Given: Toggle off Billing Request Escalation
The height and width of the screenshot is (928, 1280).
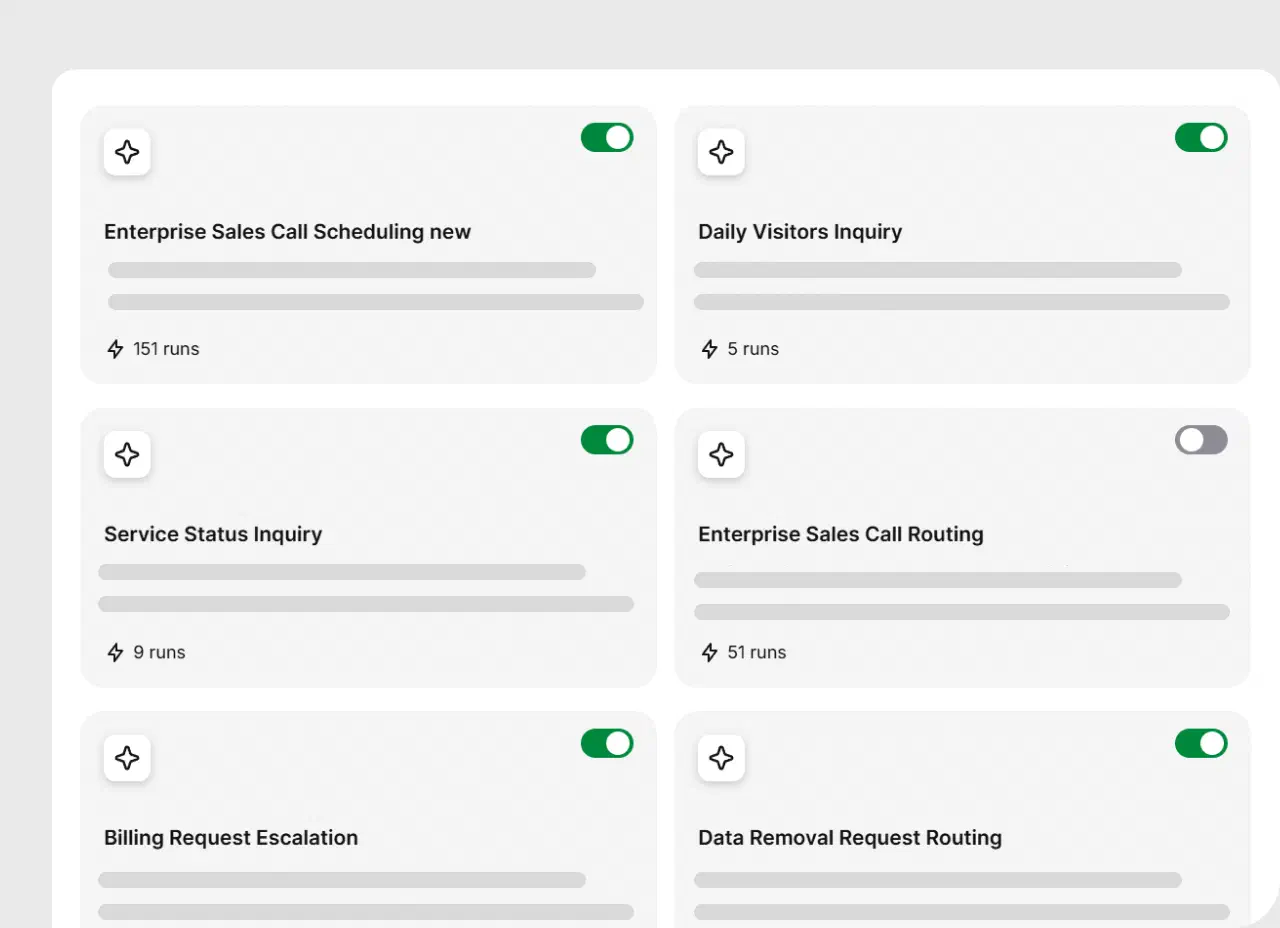Looking at the screenshot, I should [x=607, y=743].
